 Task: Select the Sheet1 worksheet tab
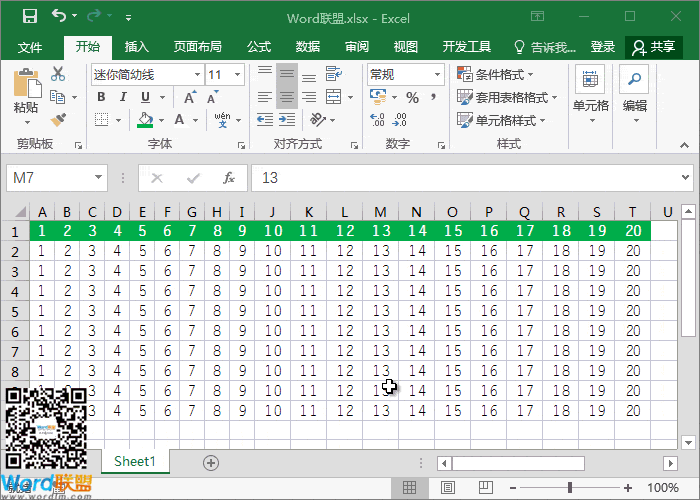pos(135,461)
